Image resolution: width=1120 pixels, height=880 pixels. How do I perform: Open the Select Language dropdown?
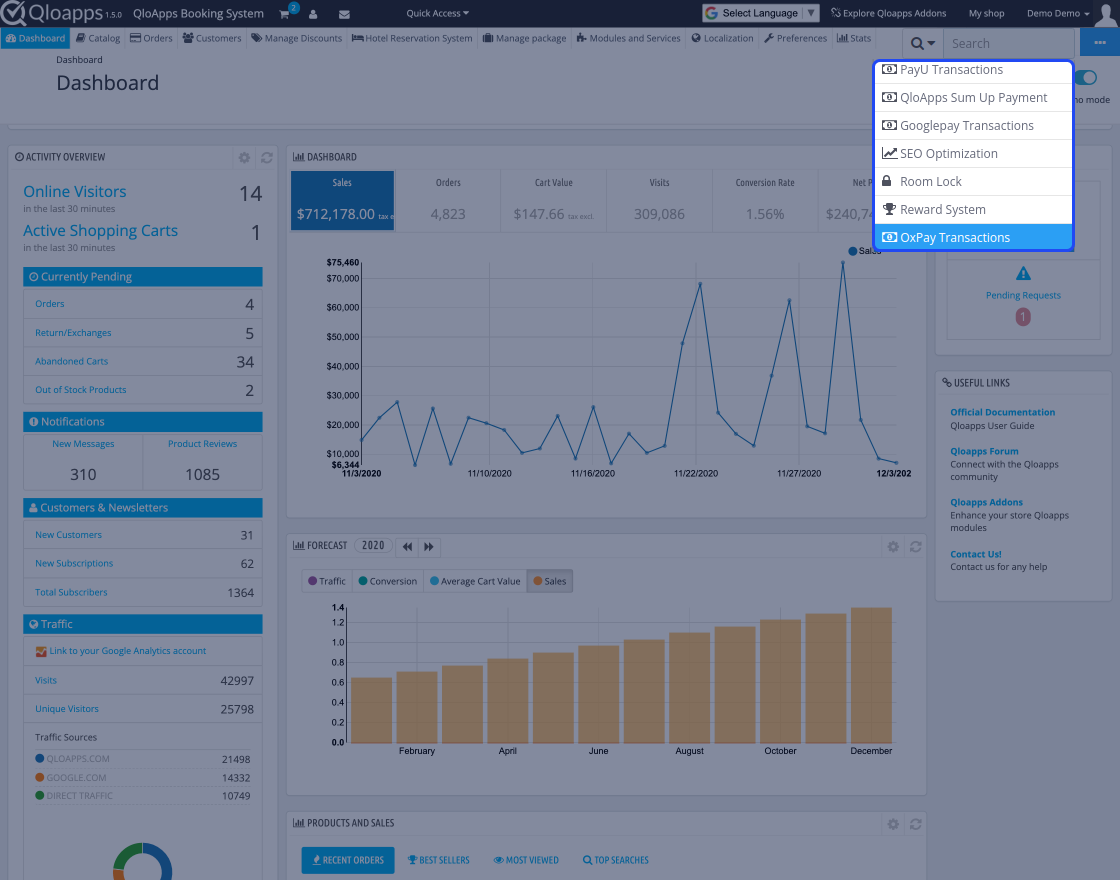759,13
